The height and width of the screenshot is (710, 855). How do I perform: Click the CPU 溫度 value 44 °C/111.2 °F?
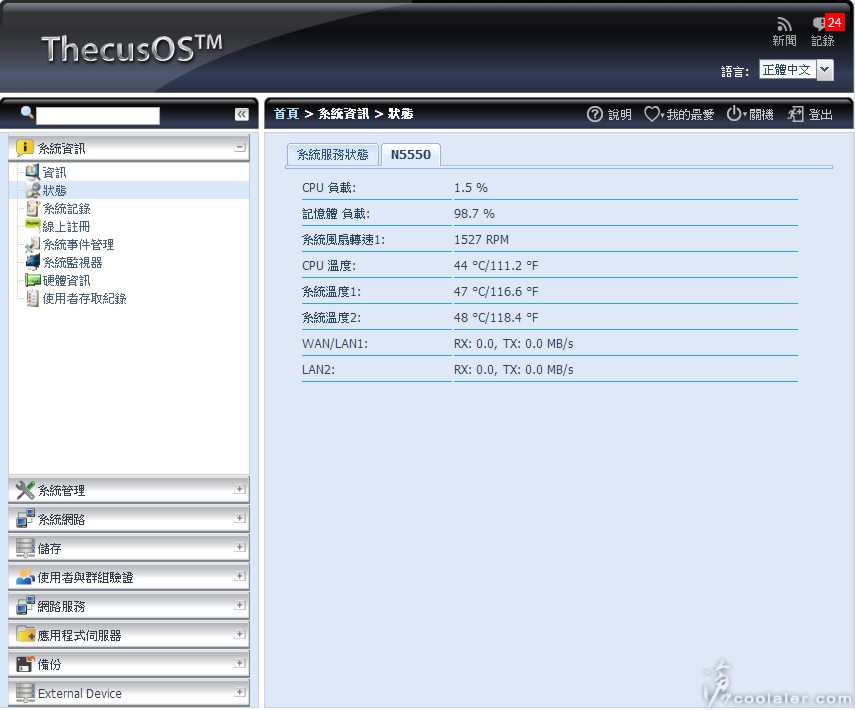click(496, 266)
